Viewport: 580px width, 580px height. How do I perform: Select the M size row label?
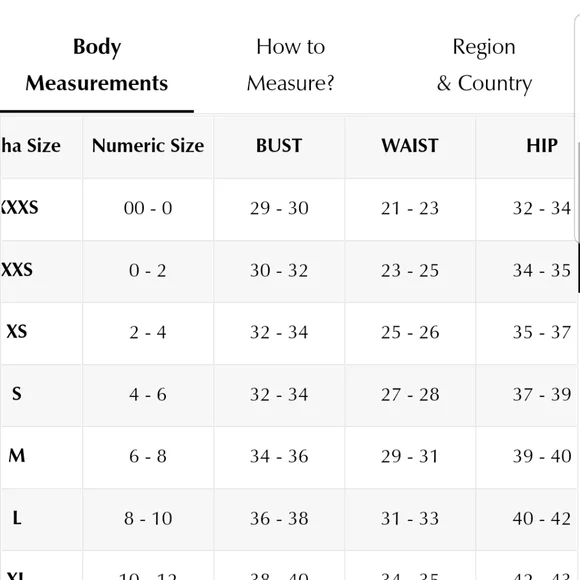[17, 456]
